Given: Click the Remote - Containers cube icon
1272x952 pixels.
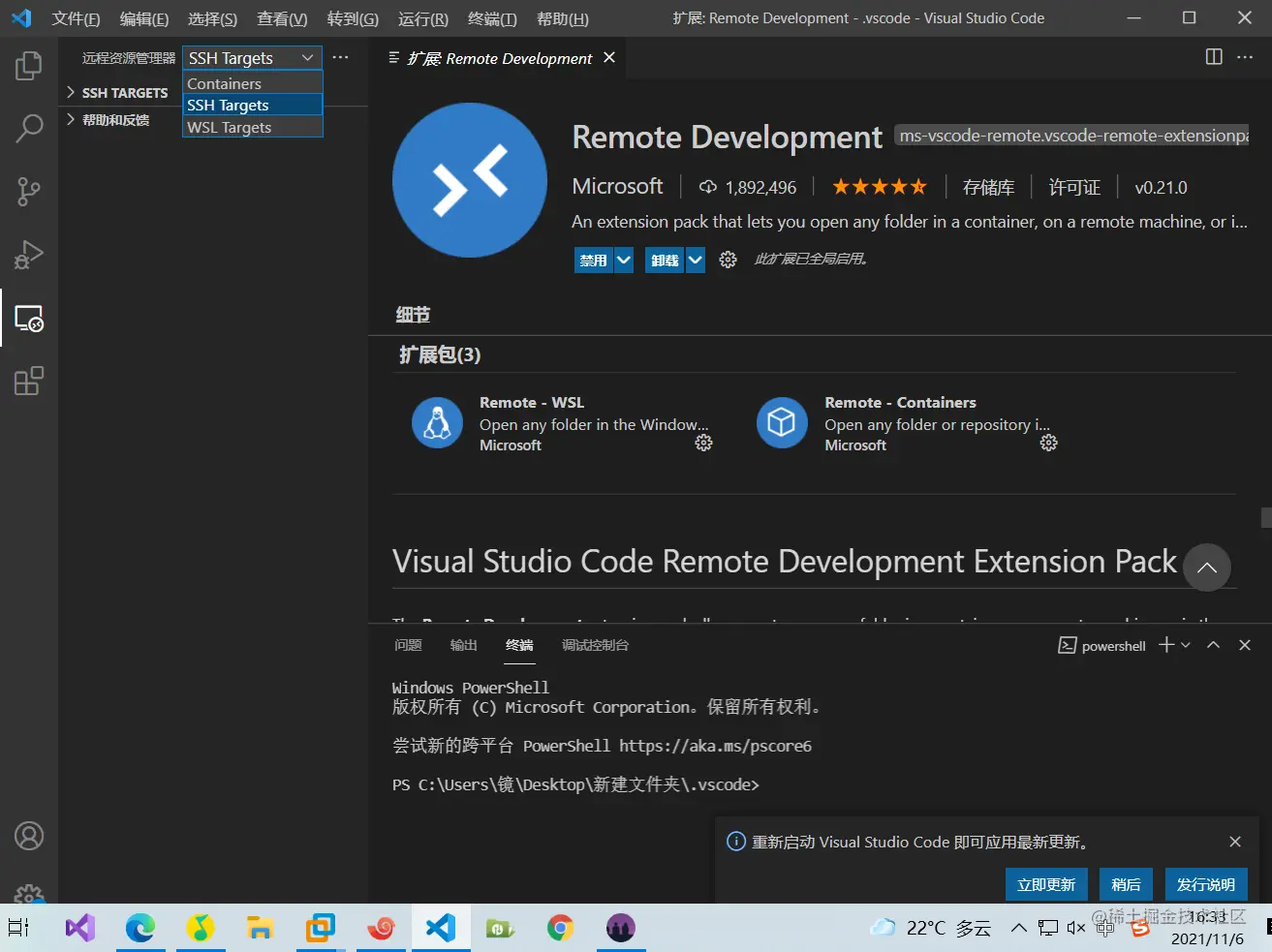Looking at the screenshot, I should (x=782, y=423).
